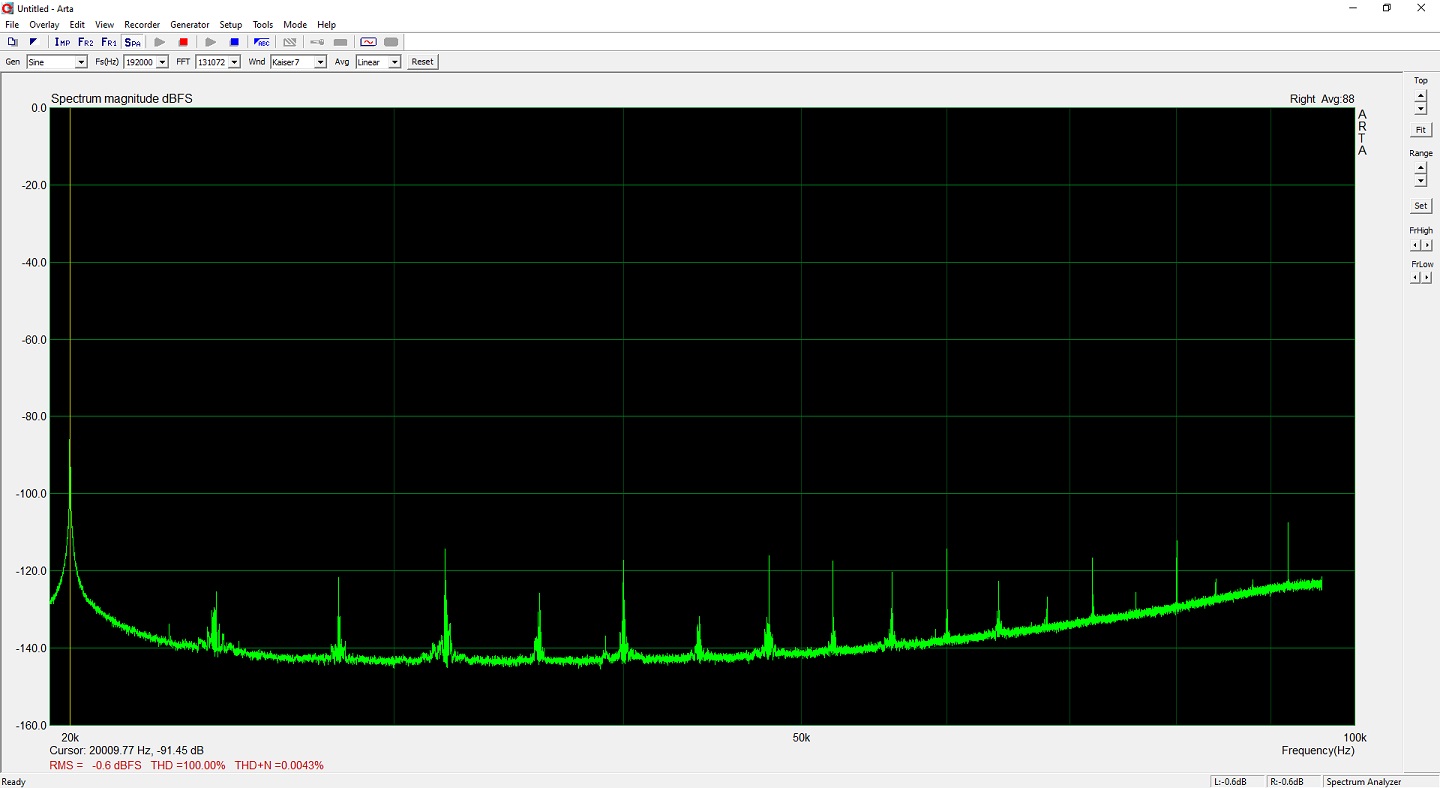Image resolution: width=1440 pixels, height=788 pixels.
Task: Click the Right Avg:88 label
Action: (x=1322, y=99)
